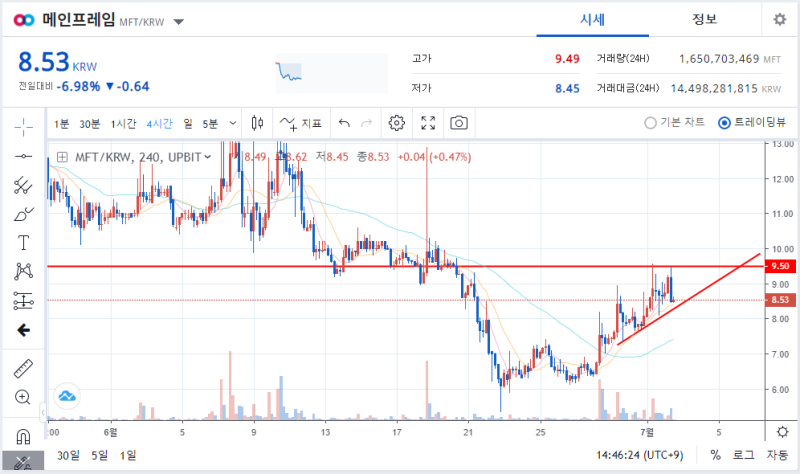Toggle 로그 (log) scale

click(x=743, y=455)
